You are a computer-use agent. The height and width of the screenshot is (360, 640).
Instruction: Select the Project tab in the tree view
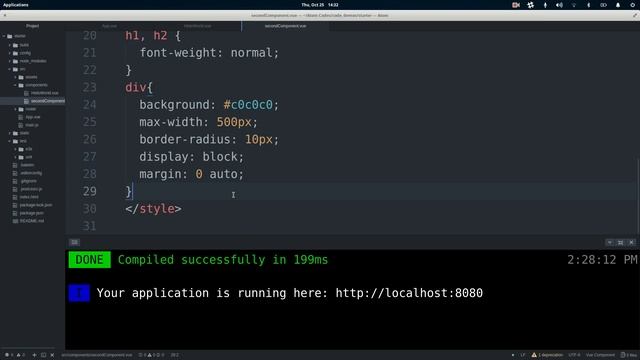click(33, 26)
